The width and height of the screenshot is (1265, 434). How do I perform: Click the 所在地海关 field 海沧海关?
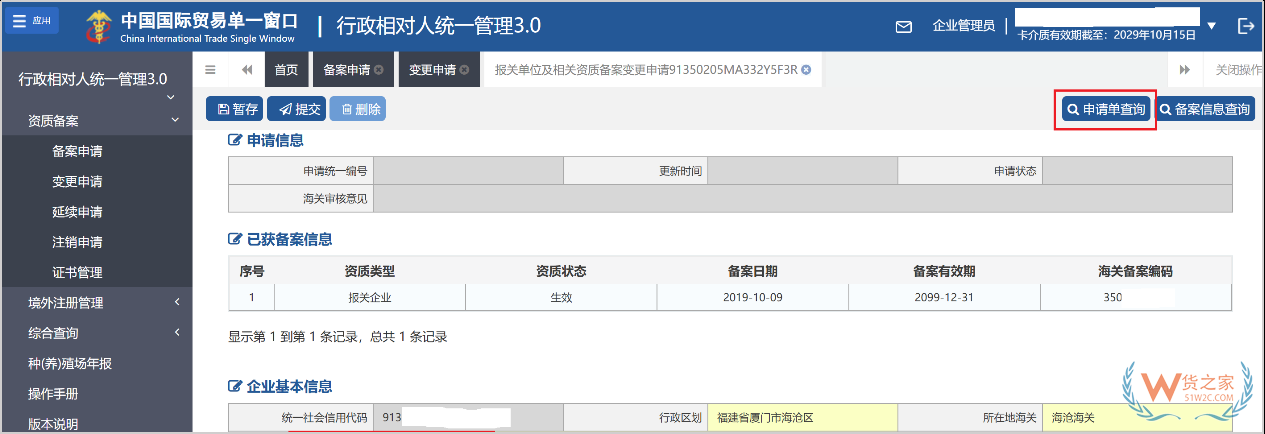pos(1137,418)
